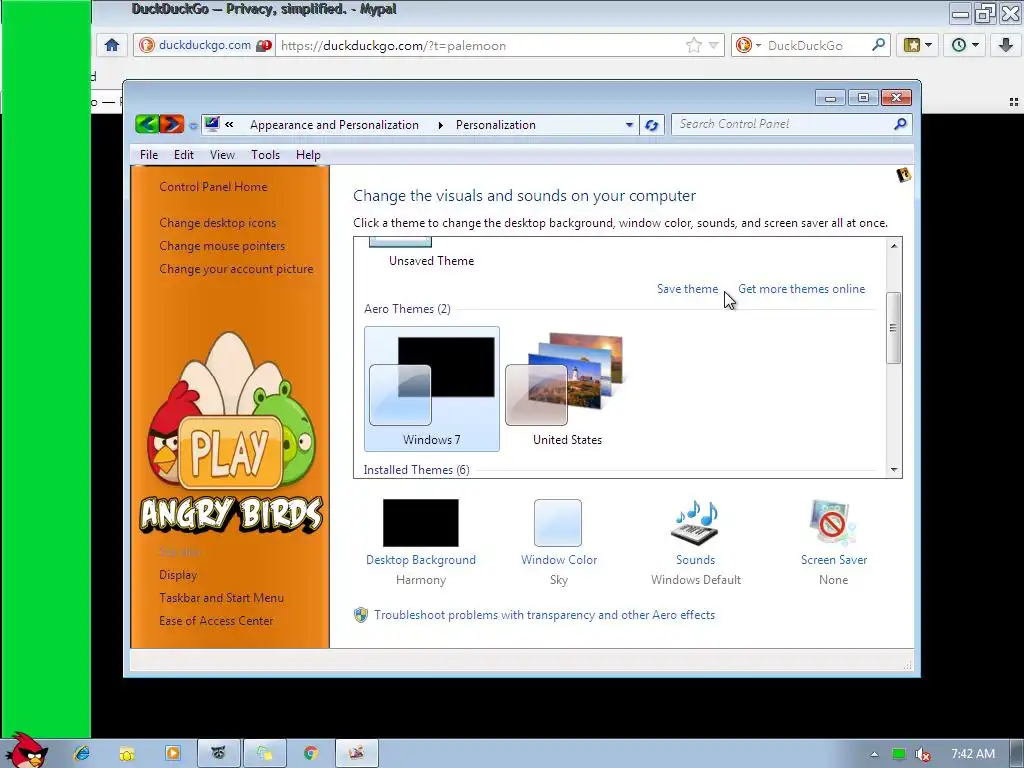Image resolution: width=1024 pixels, height=768 pixels.
Task: Click the theme list scroll up arrow
Action: point(894,246)
